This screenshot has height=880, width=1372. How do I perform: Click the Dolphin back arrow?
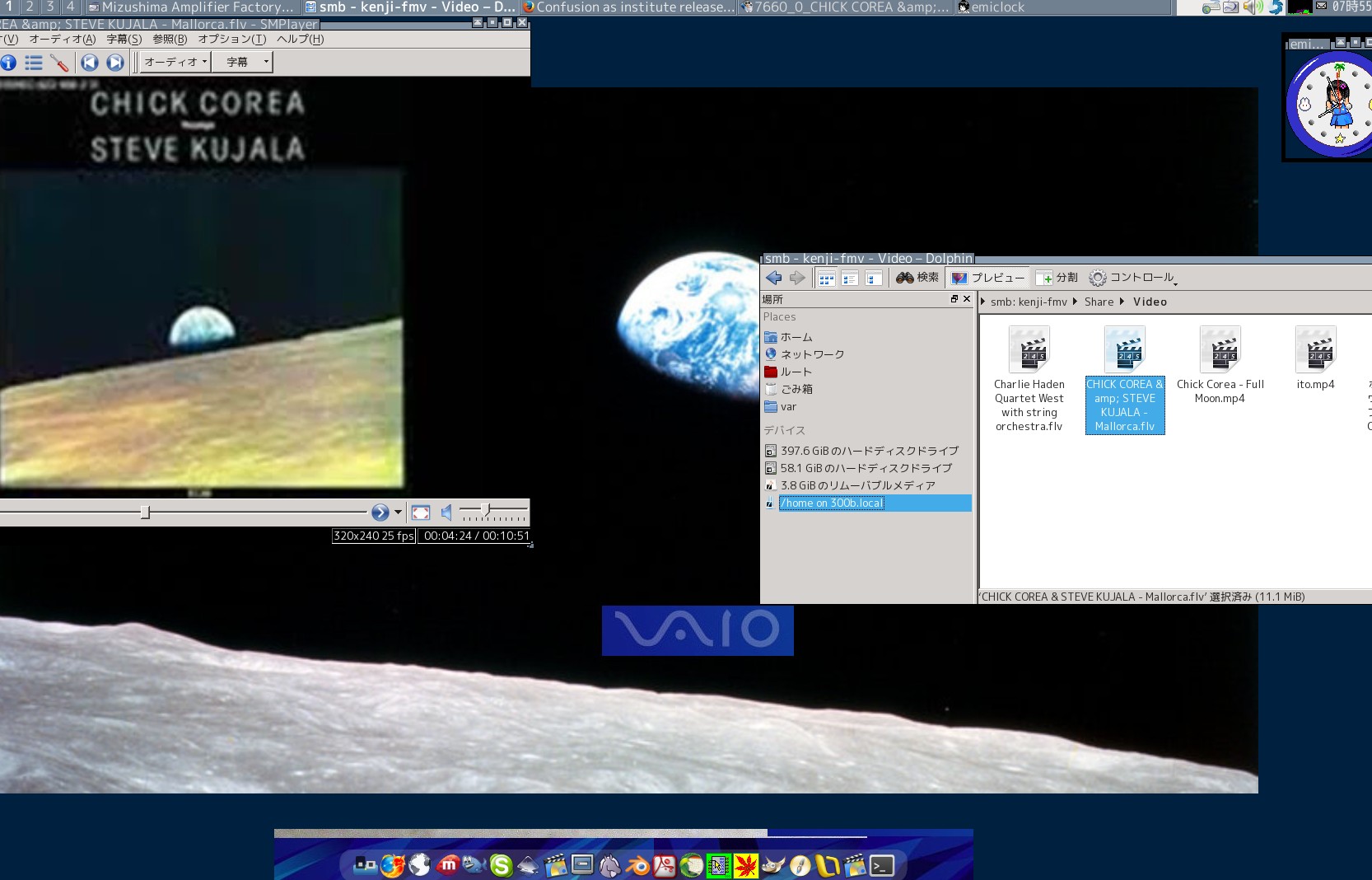tap(773, 279)
